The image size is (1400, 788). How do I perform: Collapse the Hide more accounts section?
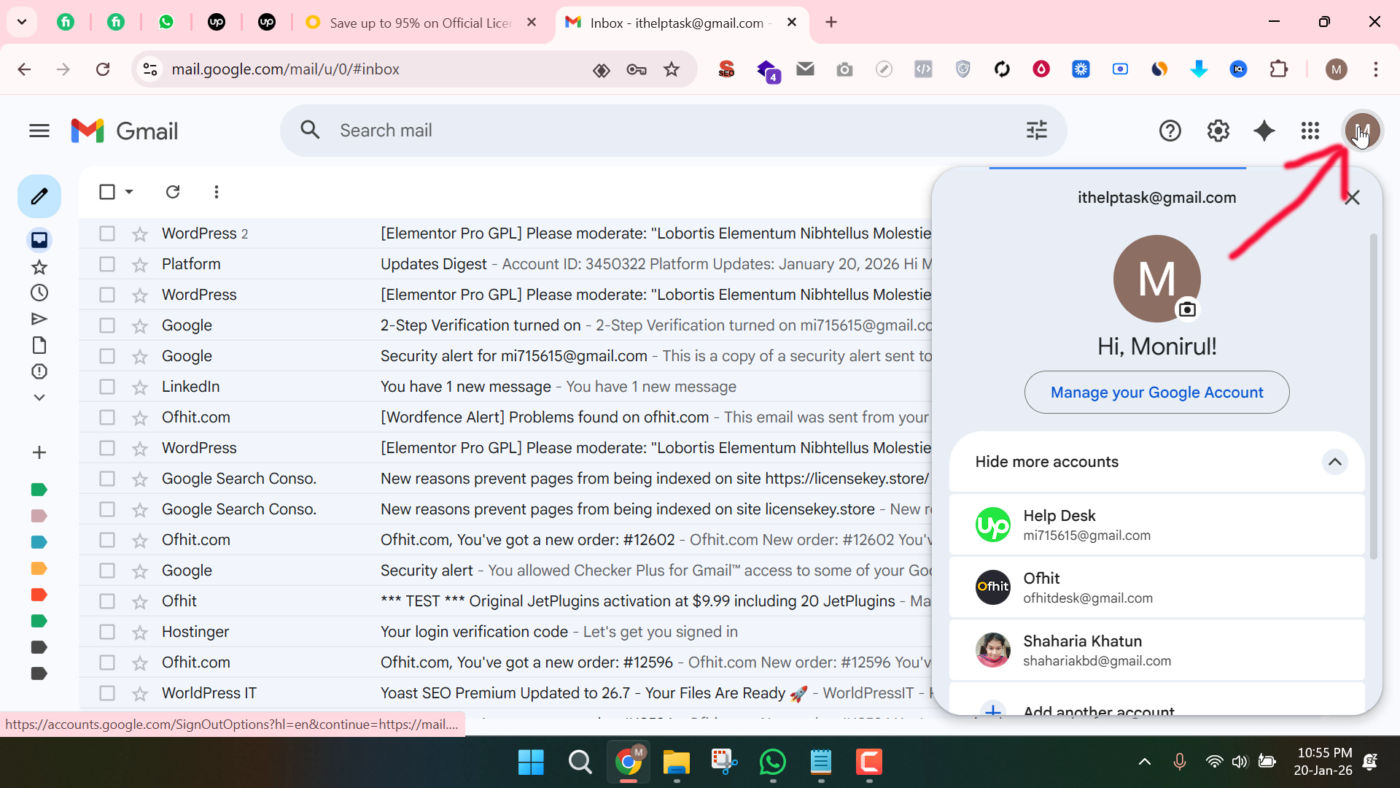coord(1334,462)
